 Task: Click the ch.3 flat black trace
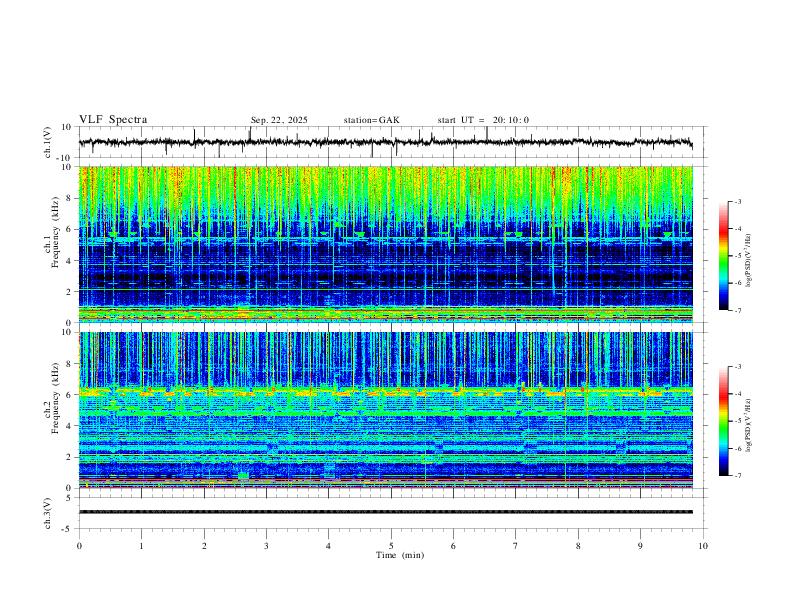tap(385, 512)
